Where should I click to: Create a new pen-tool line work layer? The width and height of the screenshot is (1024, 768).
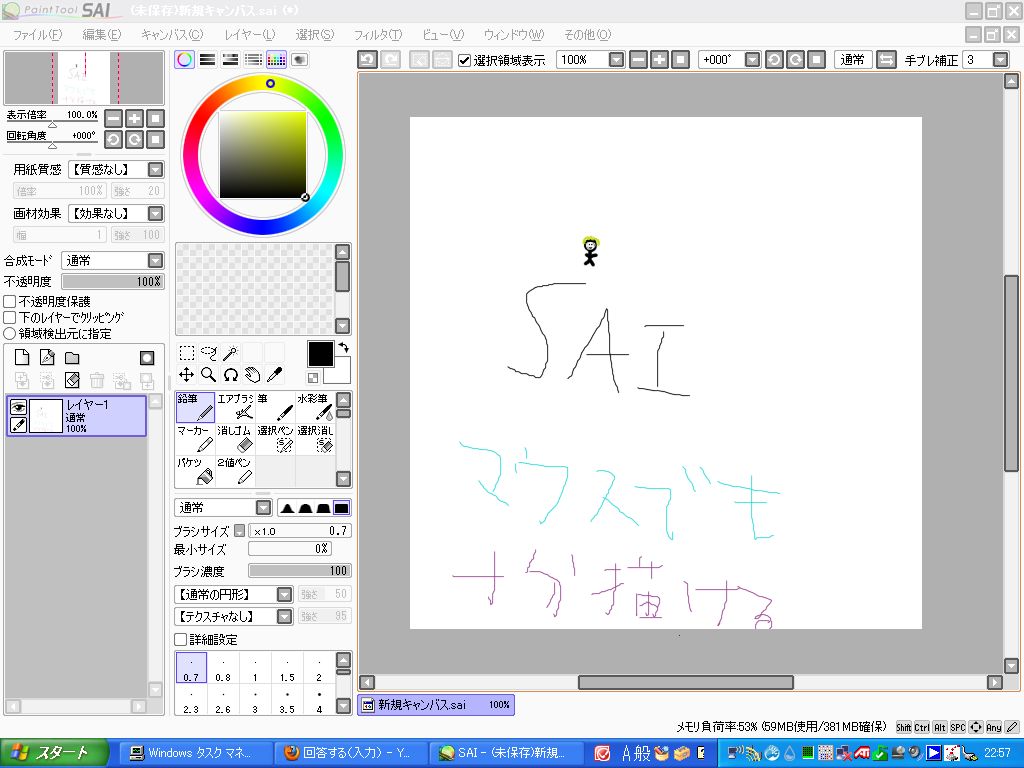[47, 357]
